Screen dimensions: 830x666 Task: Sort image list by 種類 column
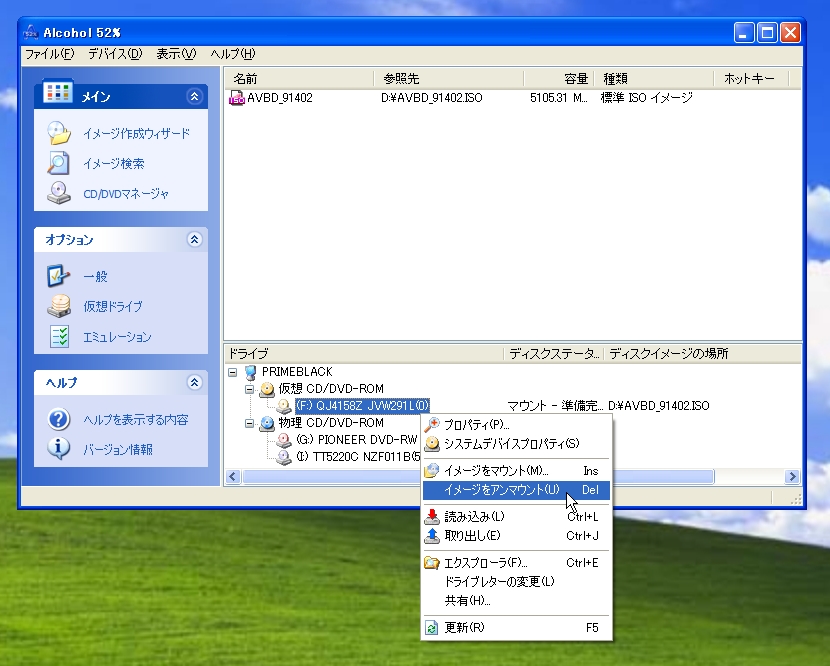[x=654, y=79]
